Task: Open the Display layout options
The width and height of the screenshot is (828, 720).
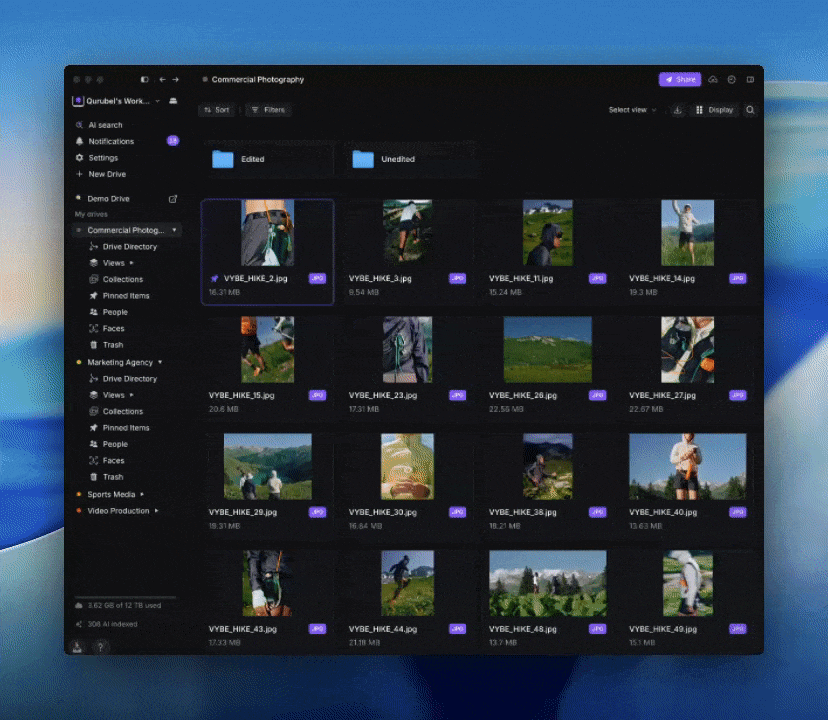Action: point(714,110)
